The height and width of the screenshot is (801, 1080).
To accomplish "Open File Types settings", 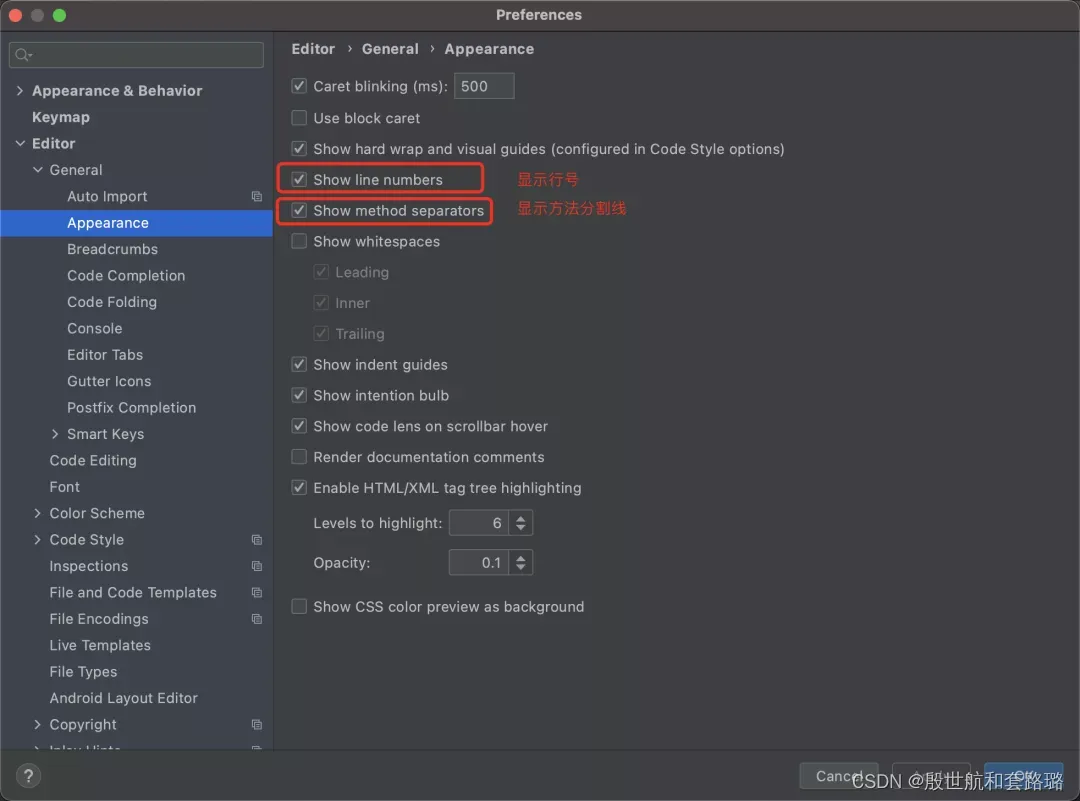I will pyautogui.click(x=83, y=672).
